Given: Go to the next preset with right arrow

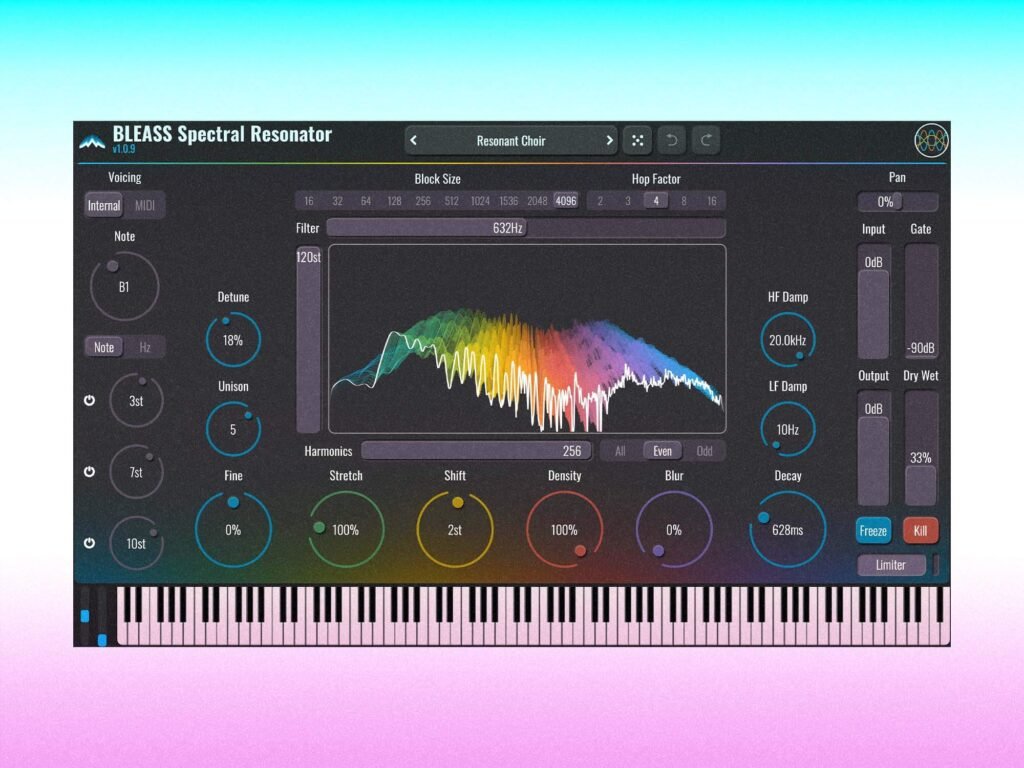Looking at the screenshot, I should [609, 140].
